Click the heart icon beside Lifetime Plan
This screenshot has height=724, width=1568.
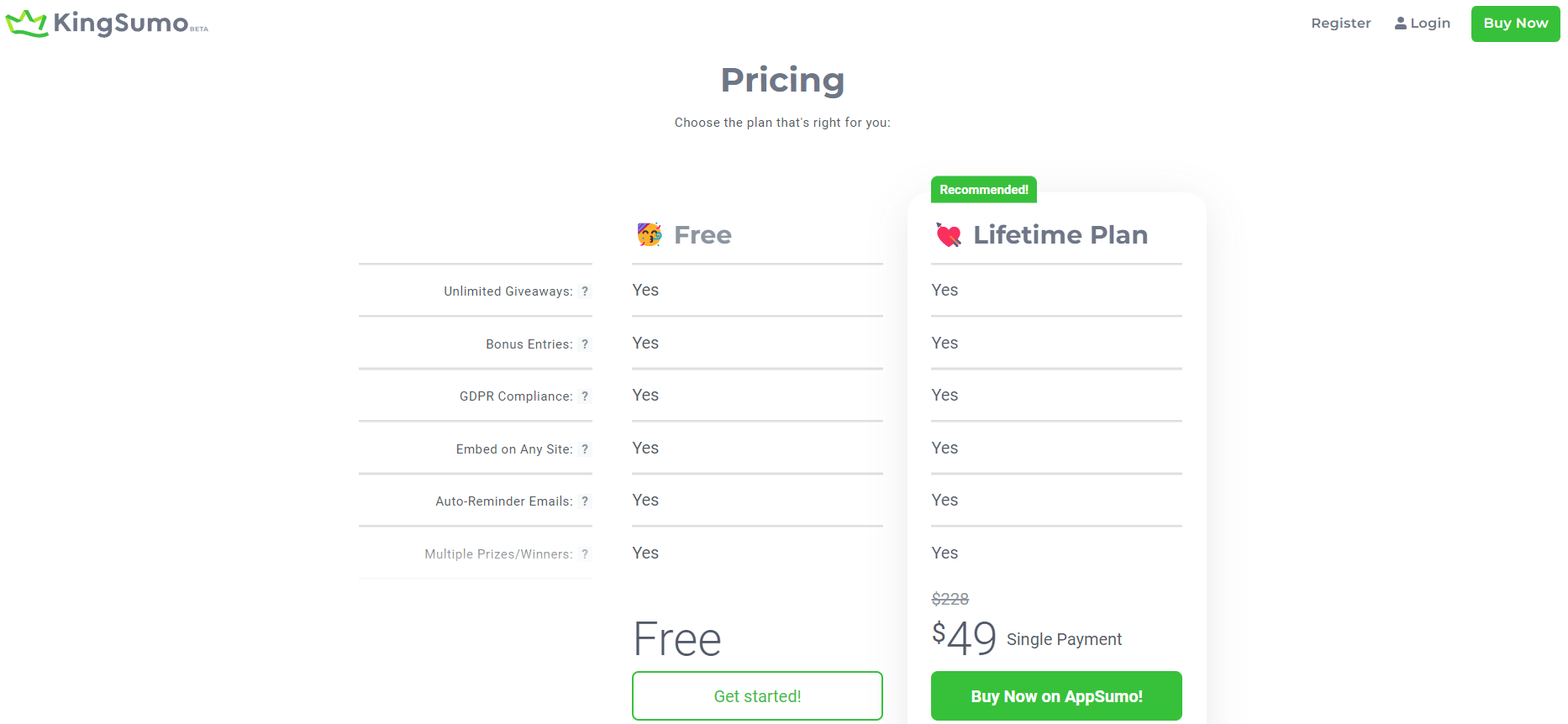click(x=949, y=235)
